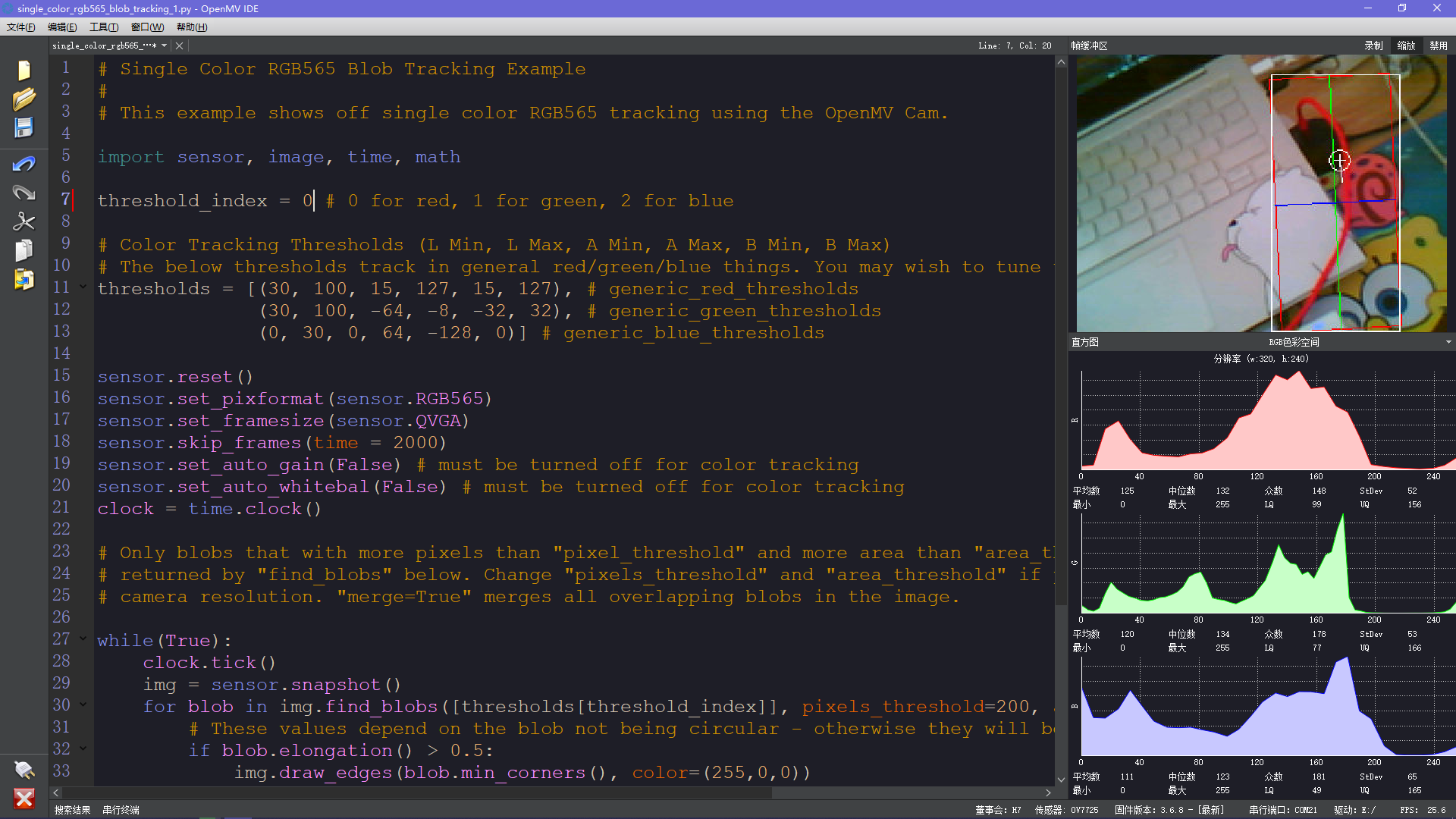This screenshot has height=819, width=1456.
Task: Click the FPS 25.6 status readout
Action: pyautogui.click(x=1423, y=810)
